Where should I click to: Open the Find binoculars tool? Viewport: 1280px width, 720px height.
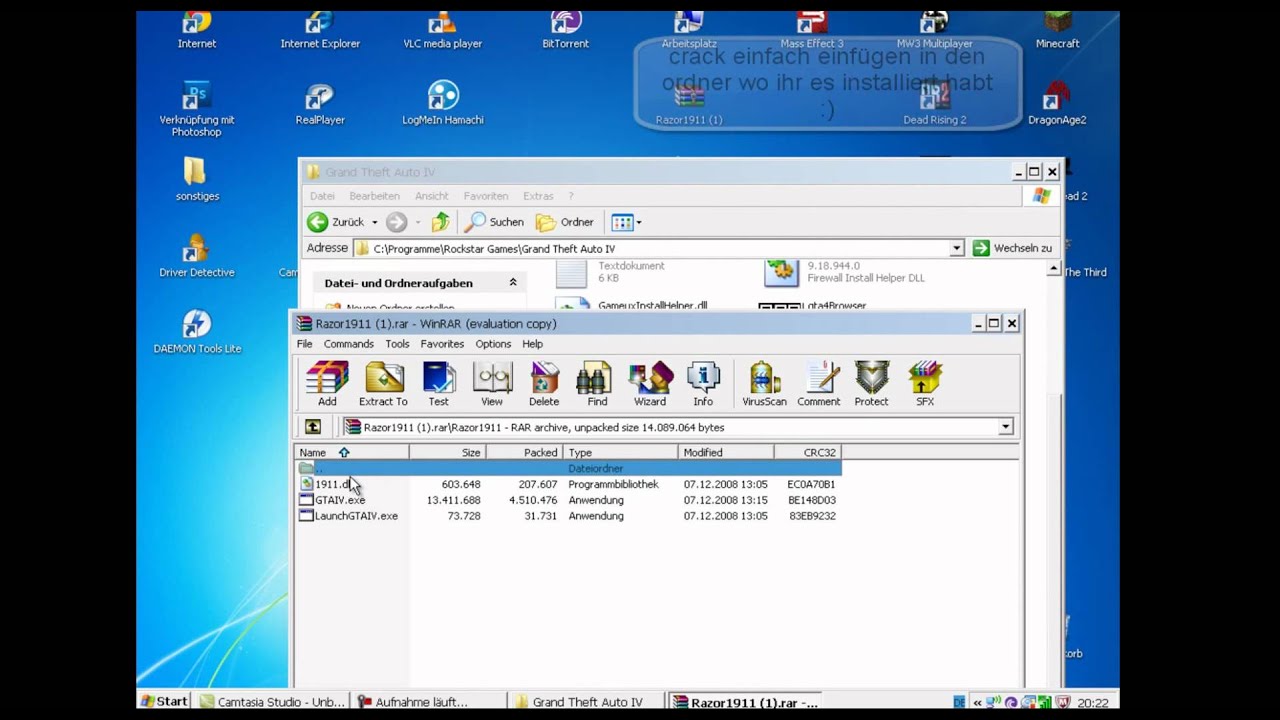597,384
